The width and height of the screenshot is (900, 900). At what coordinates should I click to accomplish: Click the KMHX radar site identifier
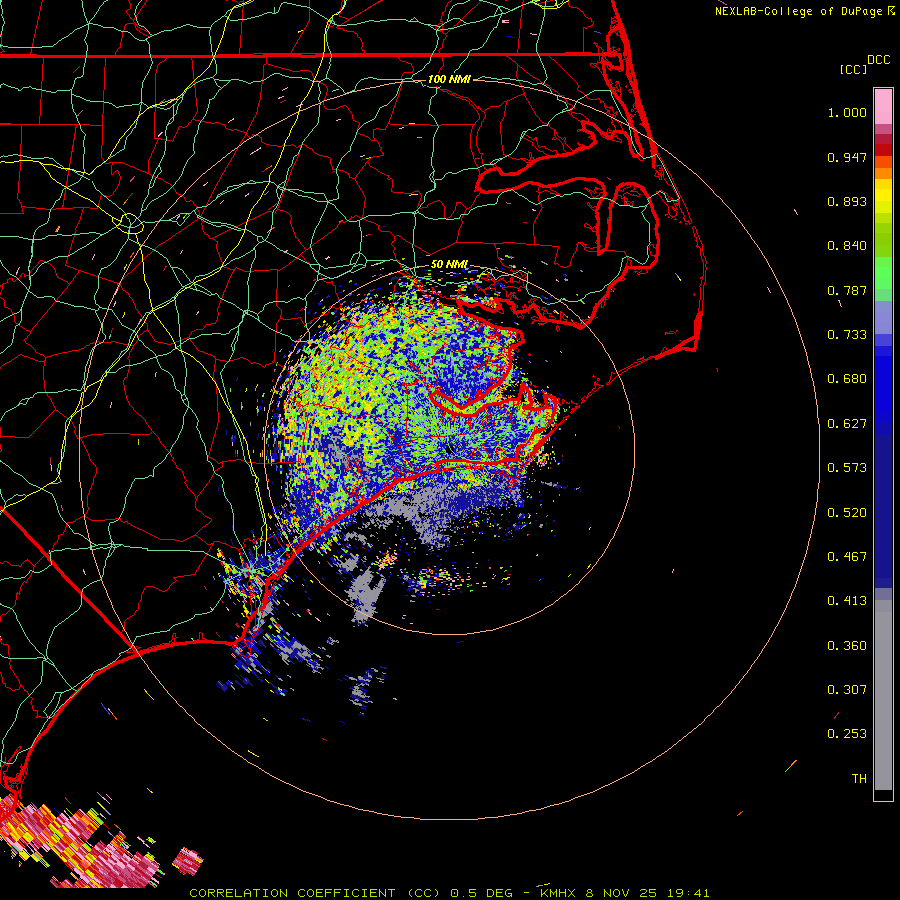[x=557, y=893]
